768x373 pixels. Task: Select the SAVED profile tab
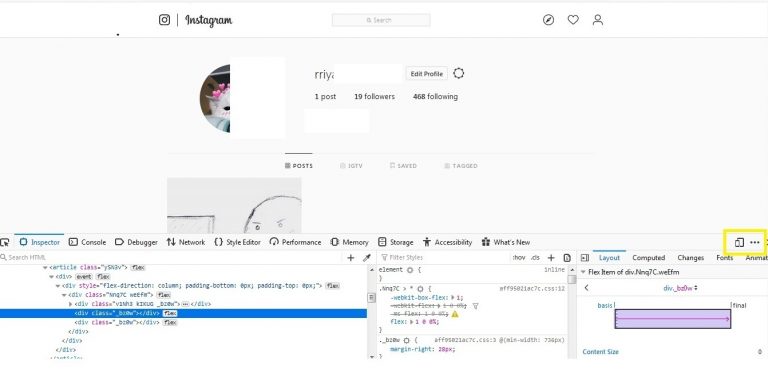coord(403,166)
